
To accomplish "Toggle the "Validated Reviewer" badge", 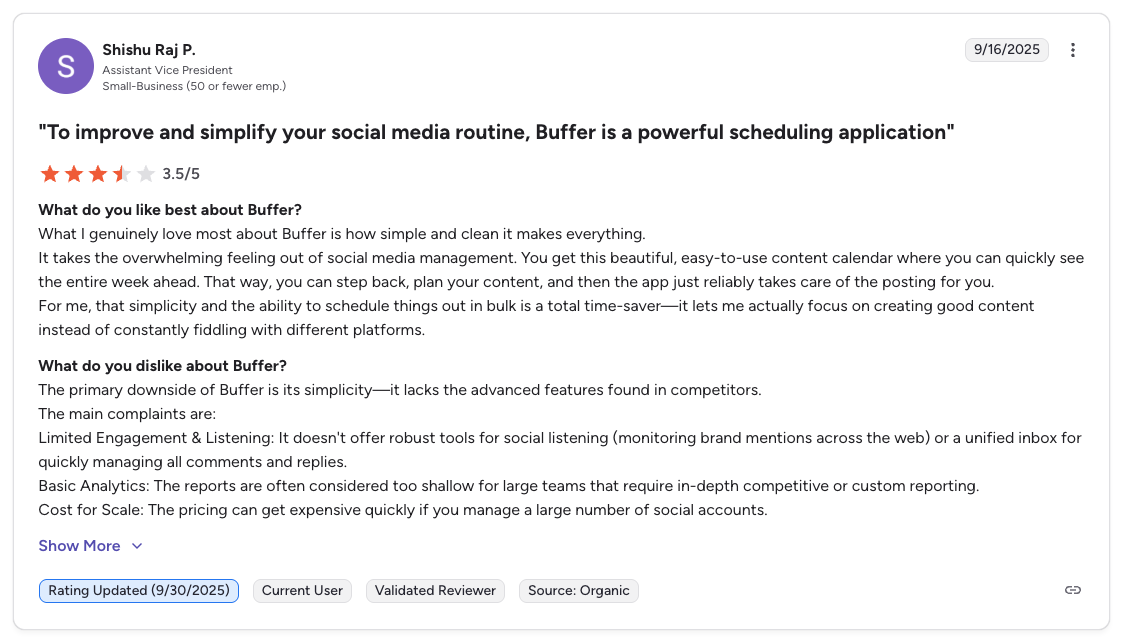I will [x=435, y=590].
